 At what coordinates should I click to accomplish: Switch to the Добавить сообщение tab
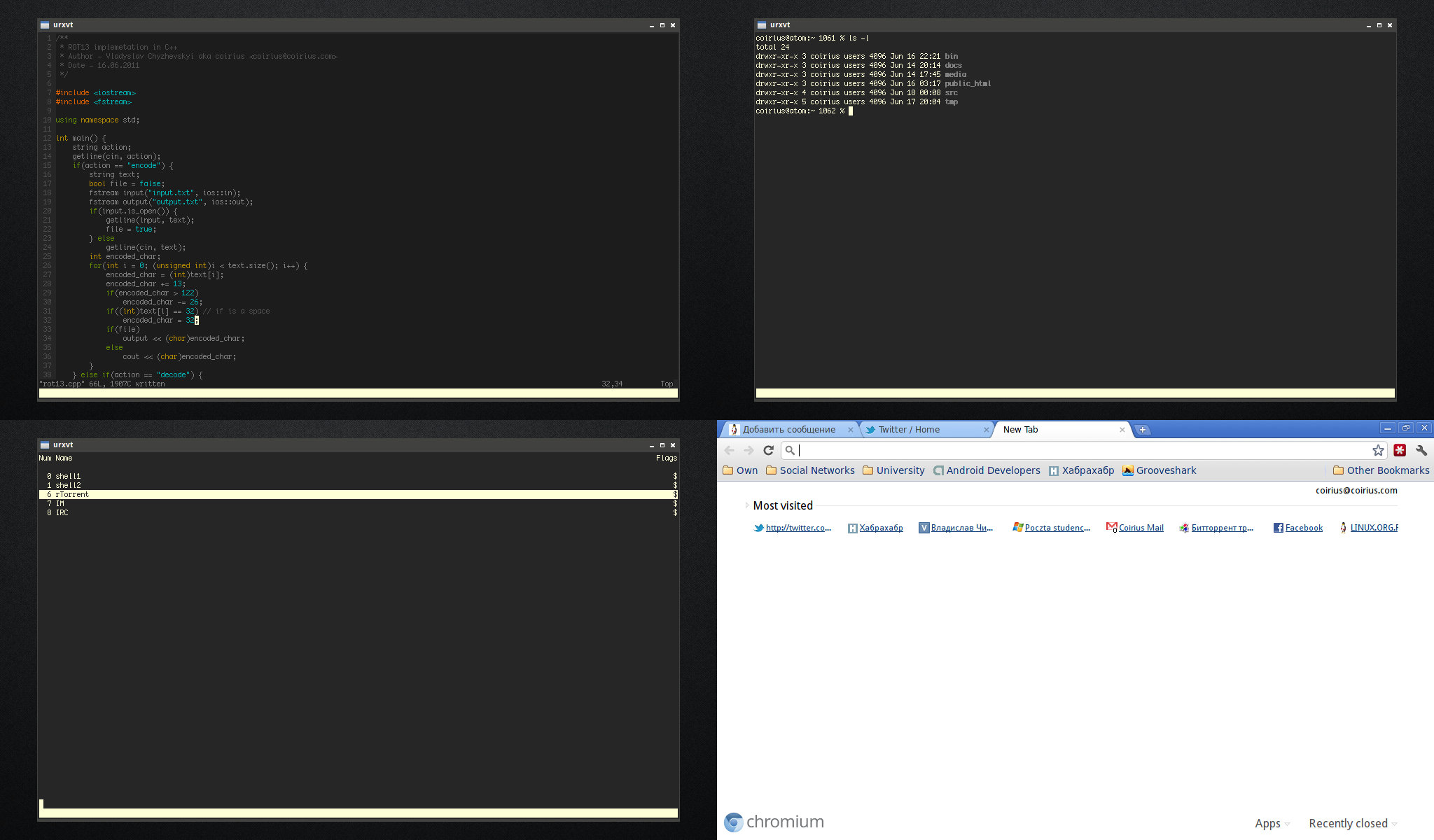click(x=788, y=430)
